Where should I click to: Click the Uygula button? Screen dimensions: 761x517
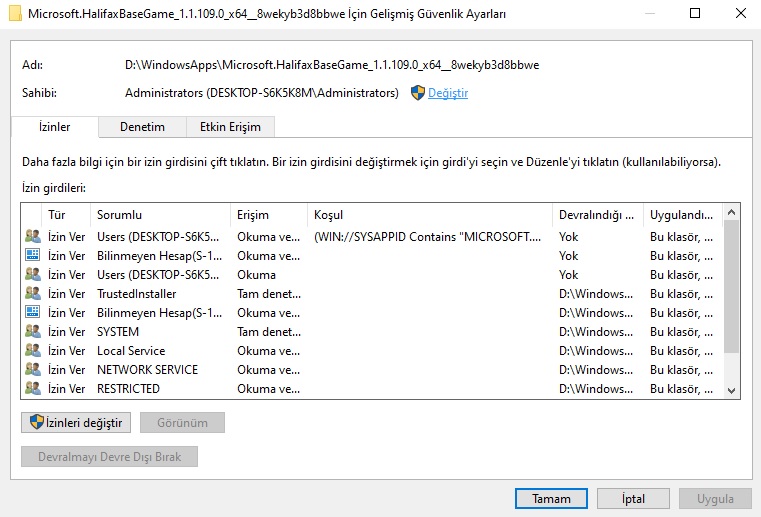715,499
